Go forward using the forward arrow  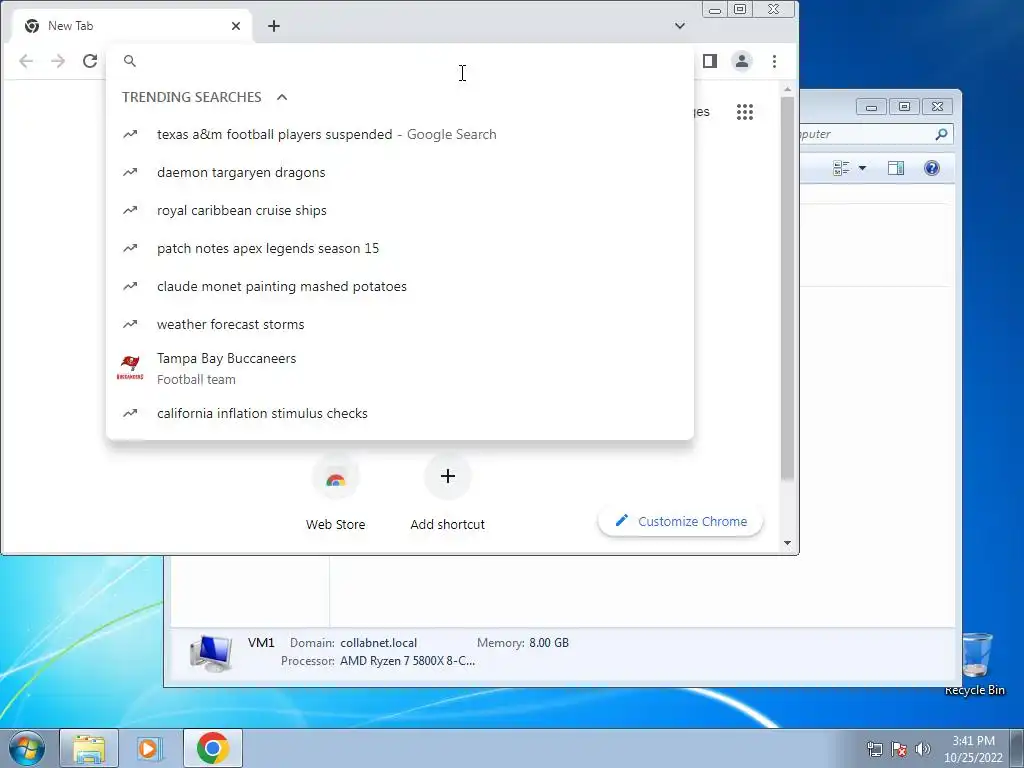tap(58, 61)
